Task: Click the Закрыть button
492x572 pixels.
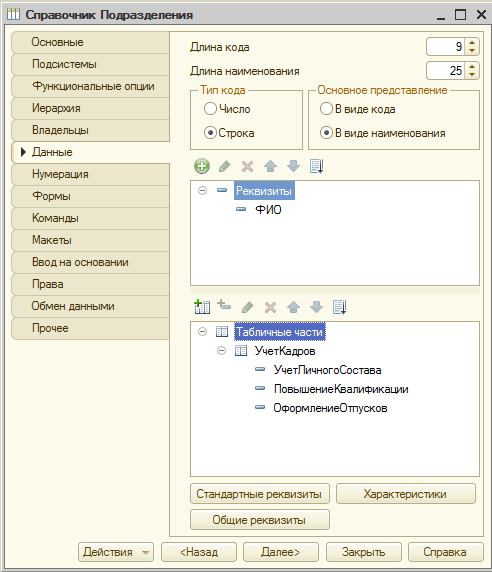Action: [364, 552]
